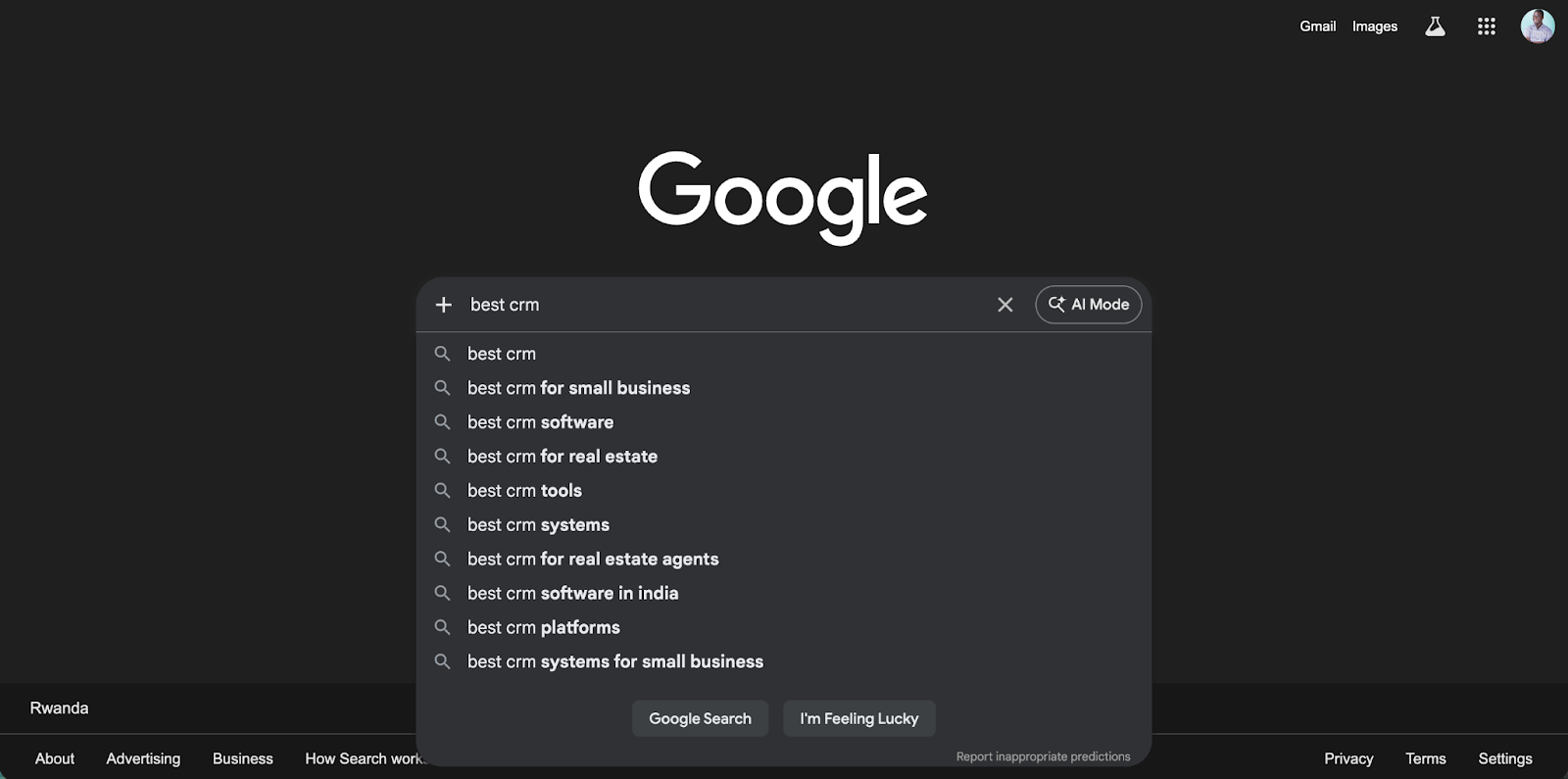Click the Search Labs flask icon
This screenshot has width=1568, height=779.
coord(1434,25)
